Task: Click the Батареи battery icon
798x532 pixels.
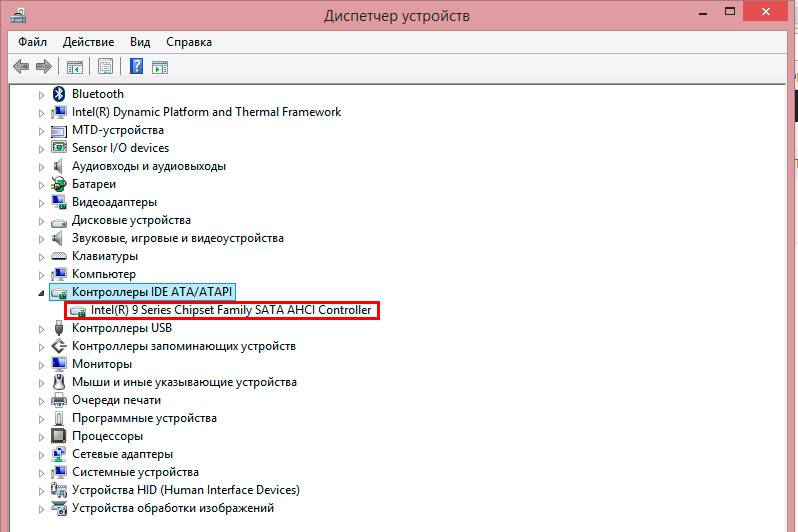Action: coord(59,184)
